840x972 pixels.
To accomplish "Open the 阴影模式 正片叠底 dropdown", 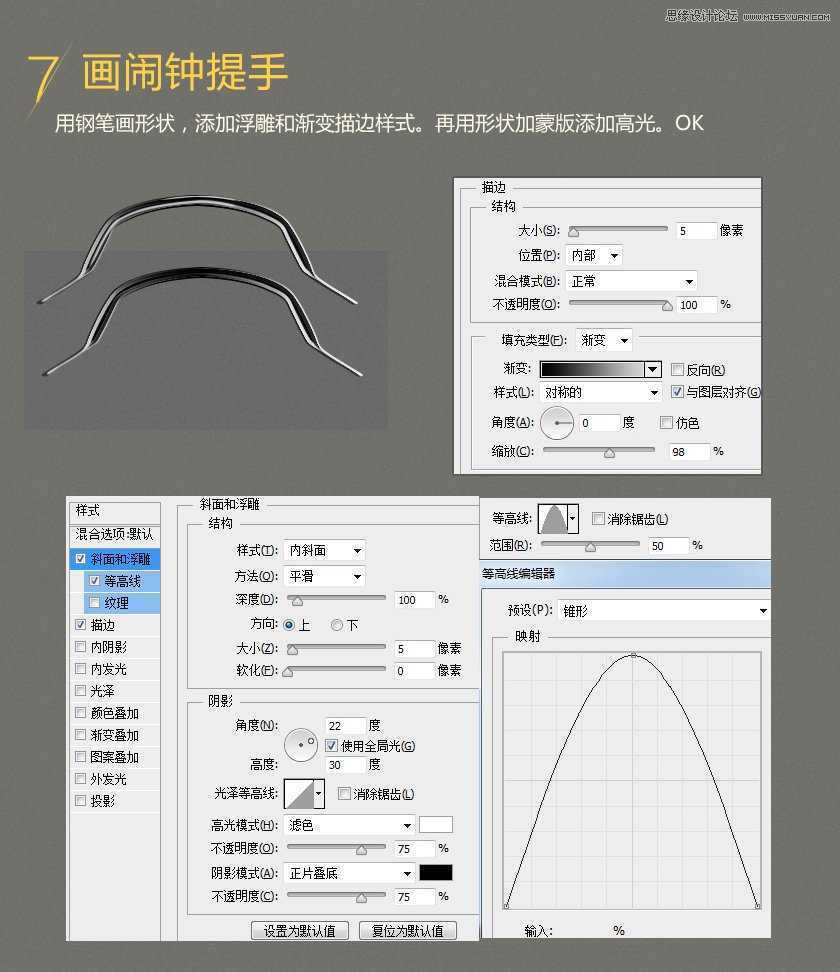I will pyautogui.click(x=349, y=873).
